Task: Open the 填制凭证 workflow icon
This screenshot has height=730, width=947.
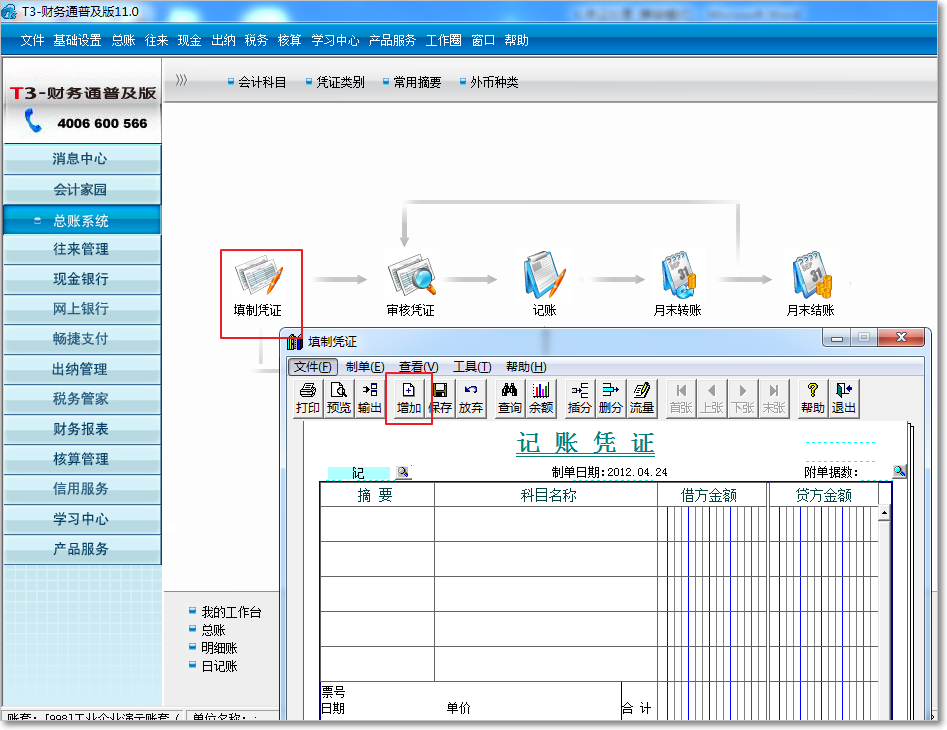Action: pos(258,280)
